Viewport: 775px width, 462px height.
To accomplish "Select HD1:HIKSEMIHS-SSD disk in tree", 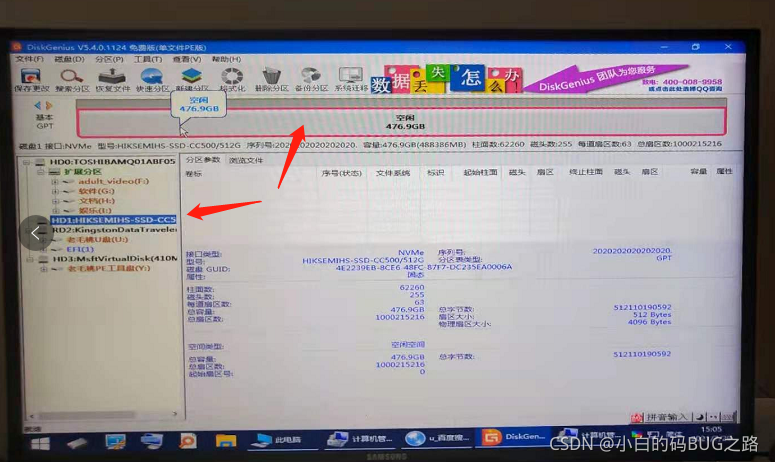I will pyautogui.click(x=113, y=220).
